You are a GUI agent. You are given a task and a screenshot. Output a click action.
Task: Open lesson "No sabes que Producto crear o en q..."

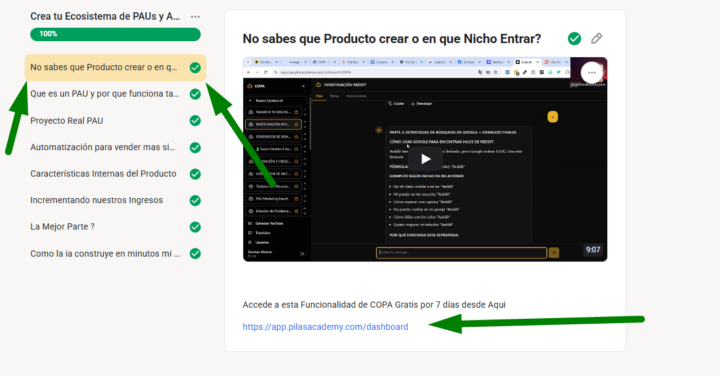coord(115,67)
